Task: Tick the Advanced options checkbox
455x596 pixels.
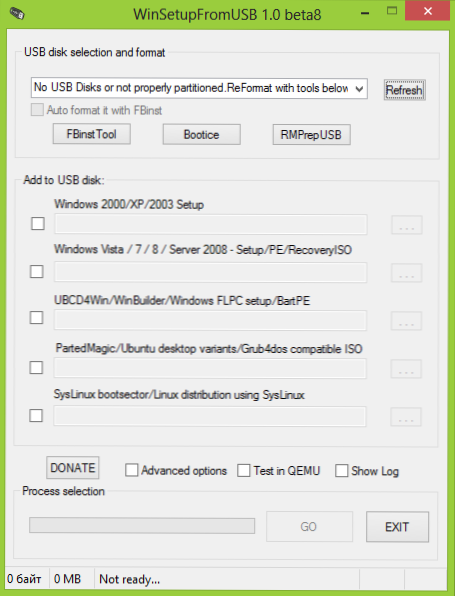Action: coord(132,470)
